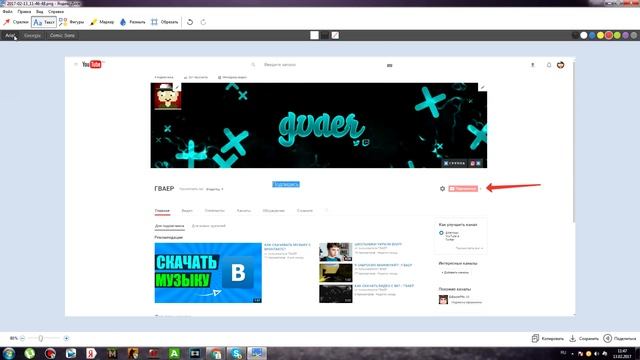
Task: Click the Сохранить save button
Action: pos(584,338)
